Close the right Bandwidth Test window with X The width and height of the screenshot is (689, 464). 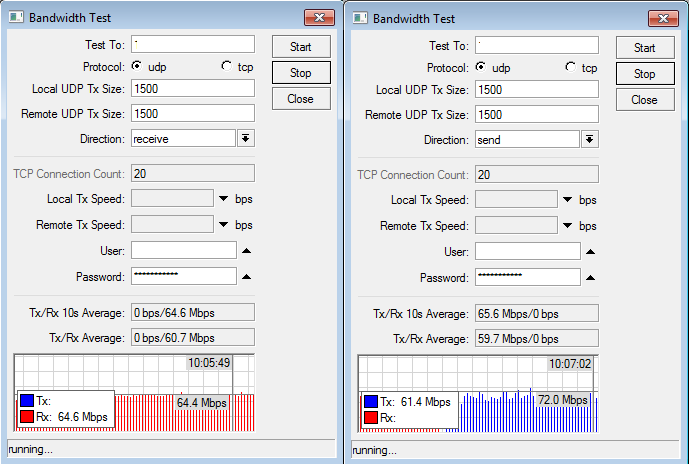click(664, 18)
